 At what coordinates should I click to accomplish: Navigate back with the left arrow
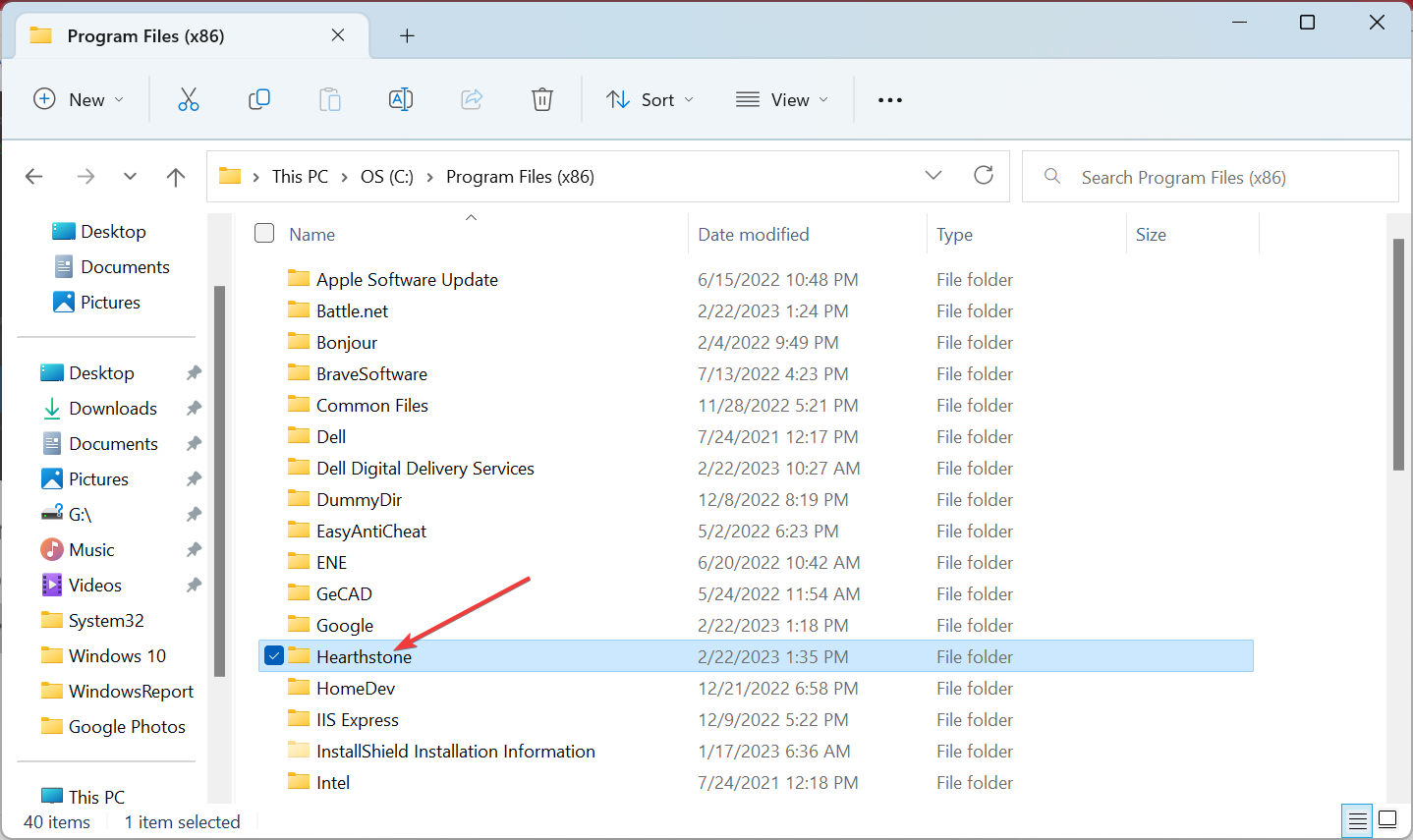click(34, 177)
